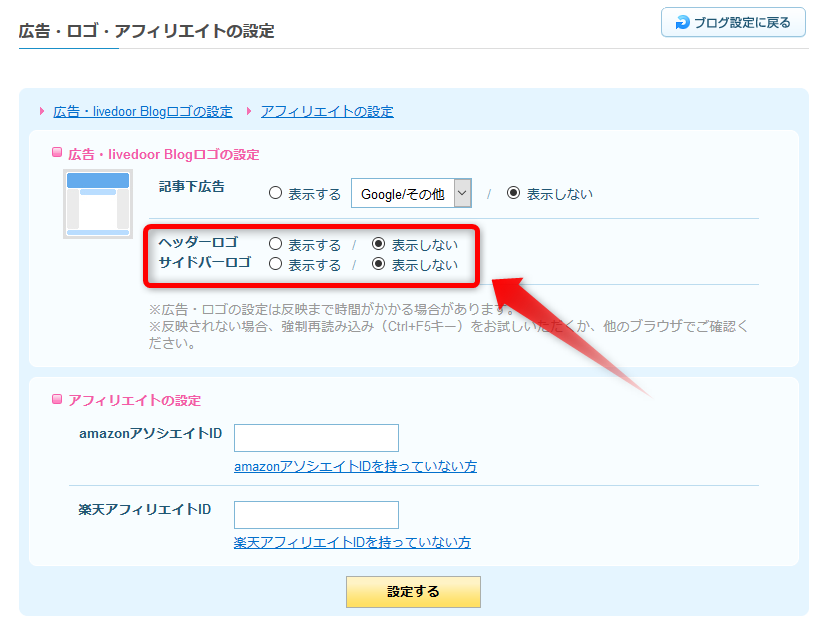Click the amazonアソシエイトID label
The height and width of the screenshot is (628, 827).
tap(150, 433)
